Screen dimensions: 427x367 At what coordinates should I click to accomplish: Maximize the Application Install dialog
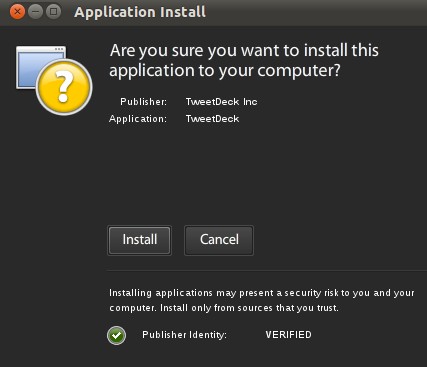53,12
